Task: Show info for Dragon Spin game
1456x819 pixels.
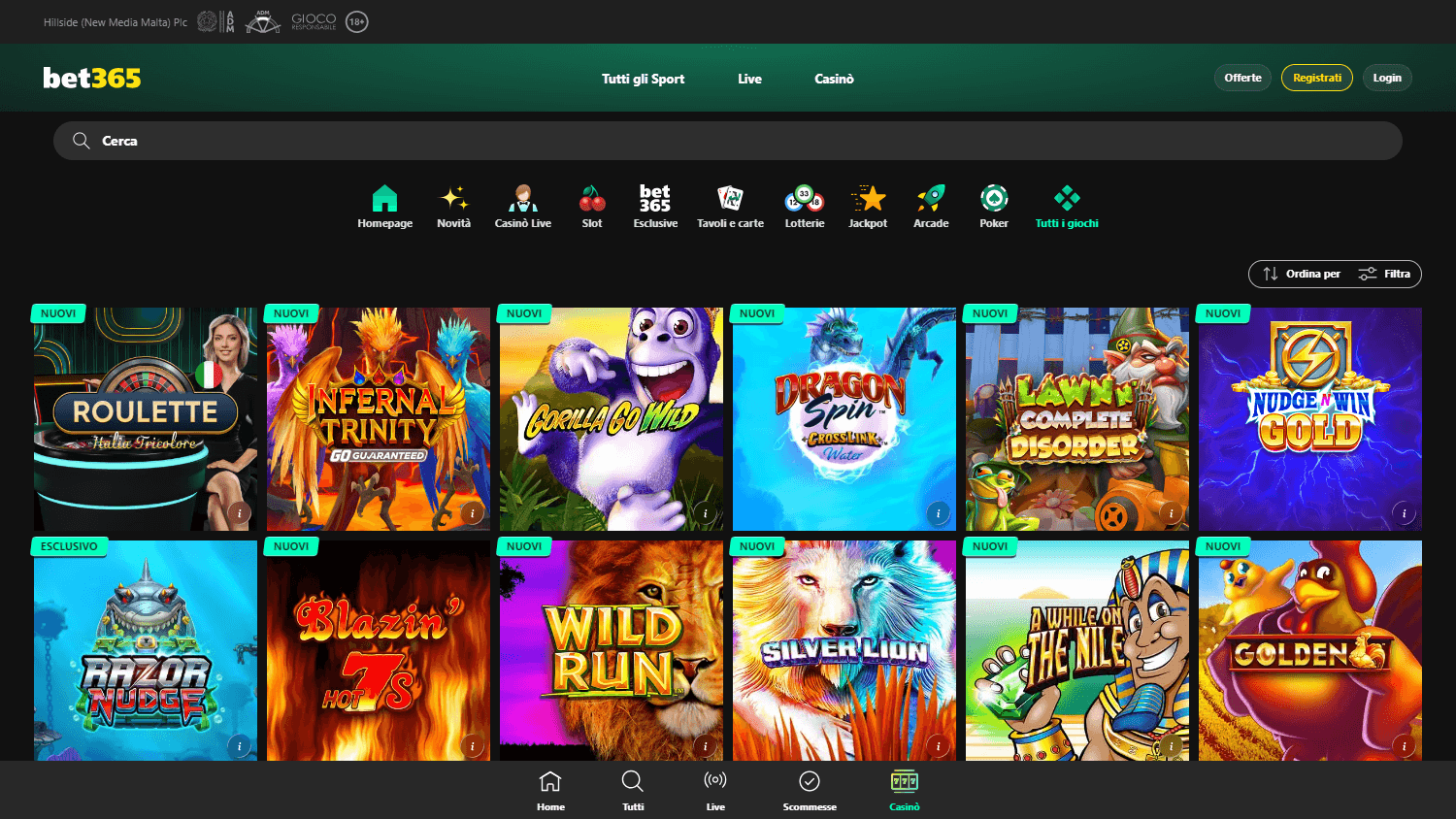Action: [938, 513]
